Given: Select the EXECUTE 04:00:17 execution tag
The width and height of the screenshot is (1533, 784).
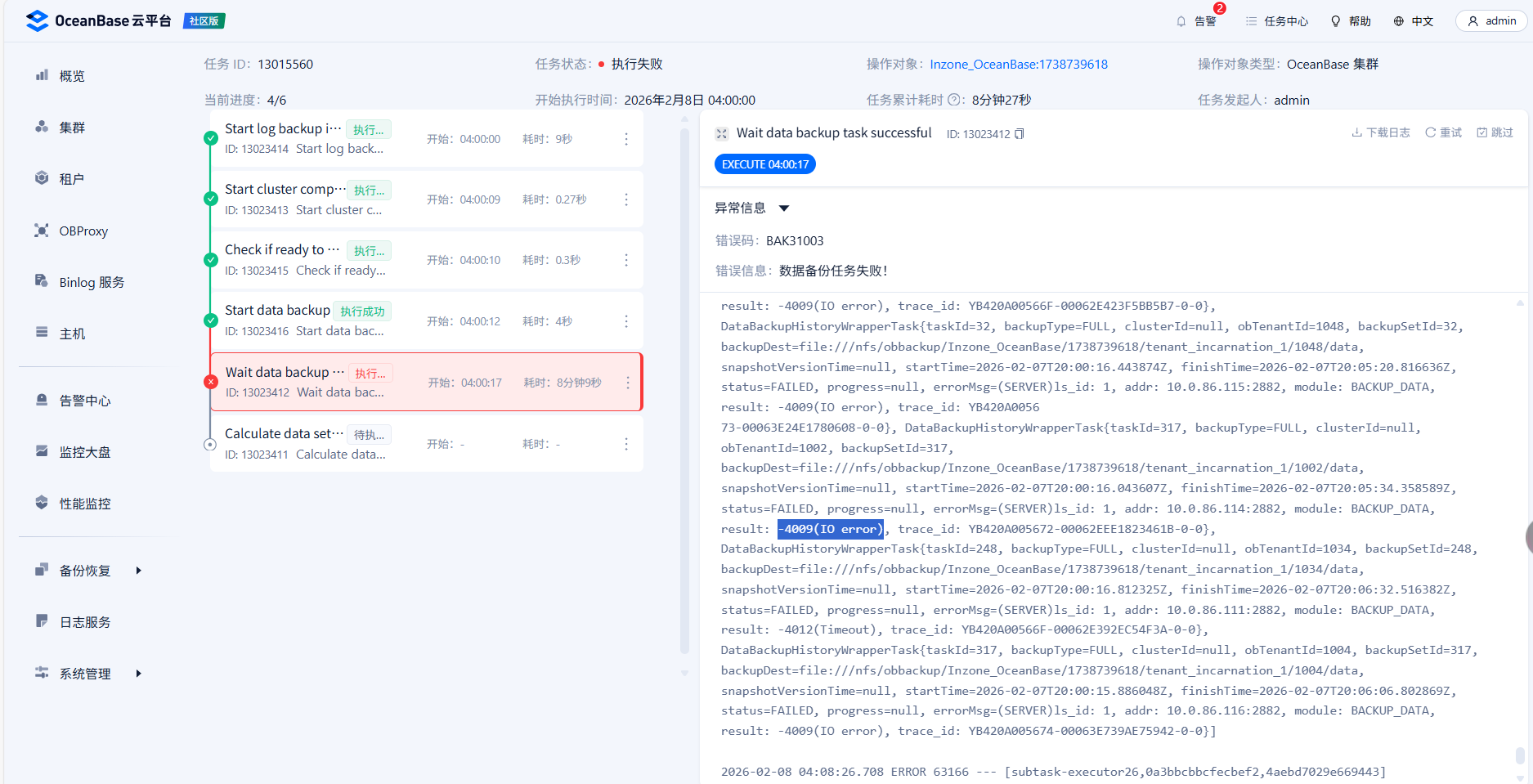Looking at the screenshot, I should [764, 164].
